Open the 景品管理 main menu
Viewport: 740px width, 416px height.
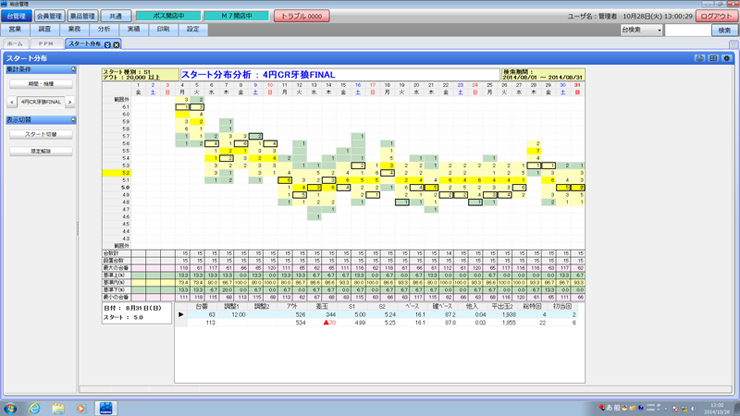coord(83,16)
